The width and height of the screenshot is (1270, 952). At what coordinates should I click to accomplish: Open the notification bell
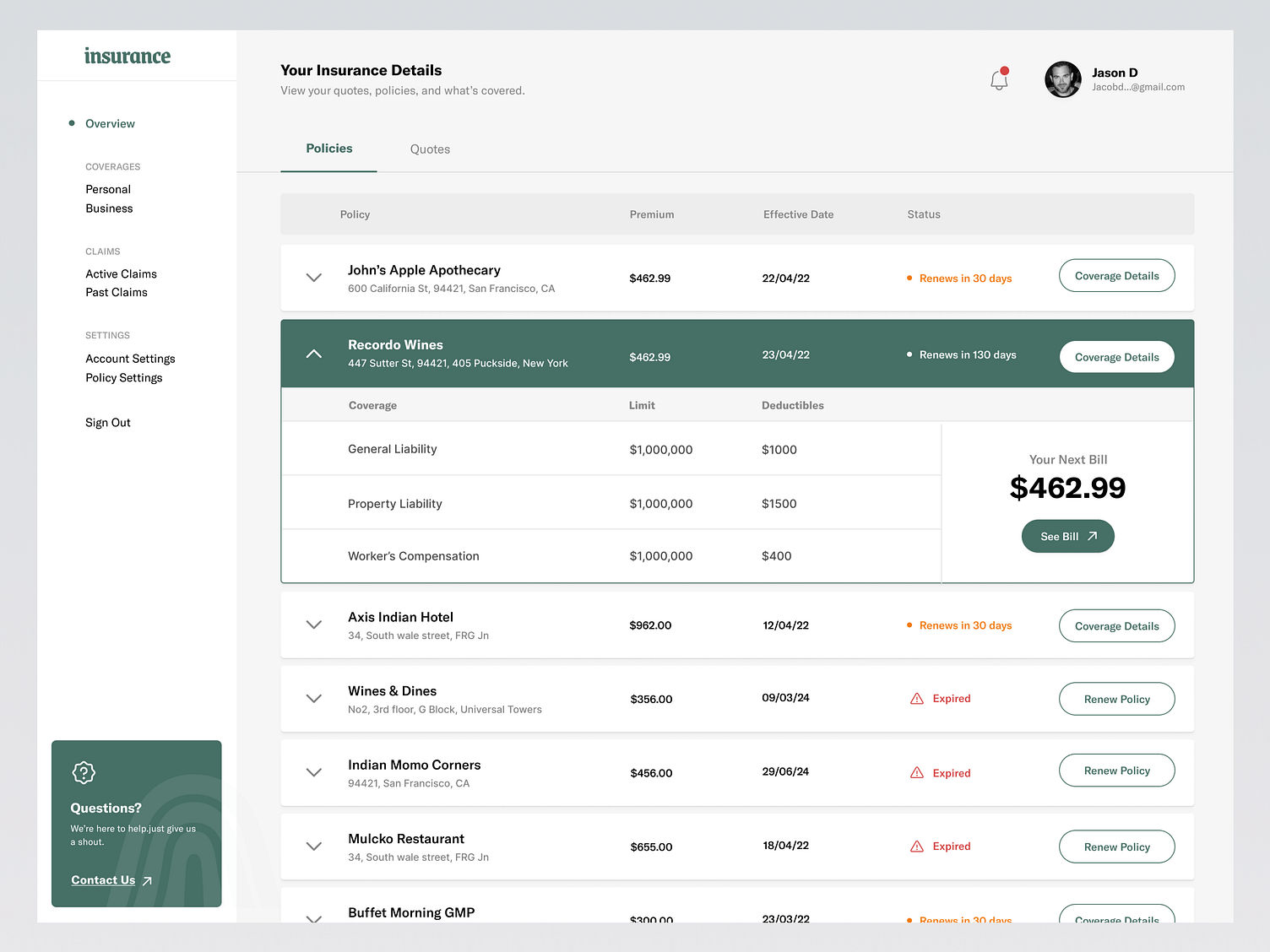(x=998, y=78)
